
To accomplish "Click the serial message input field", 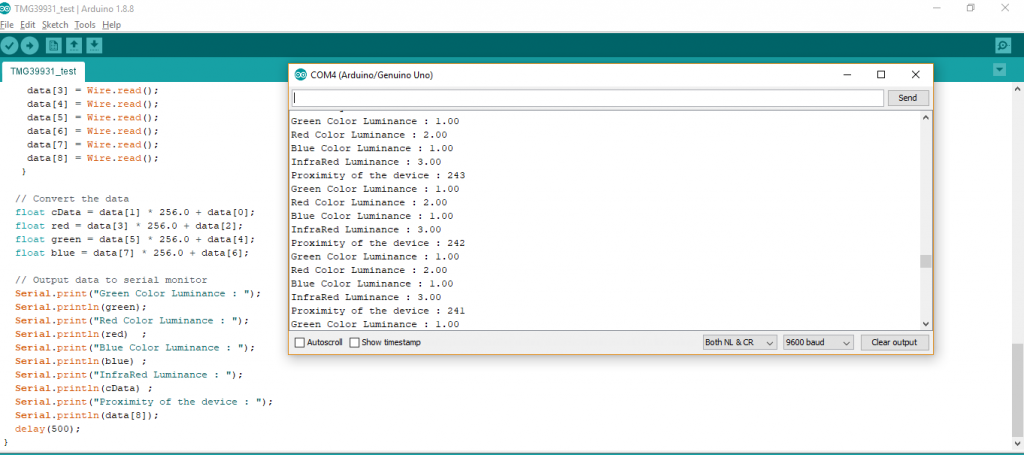I will 588,98.
